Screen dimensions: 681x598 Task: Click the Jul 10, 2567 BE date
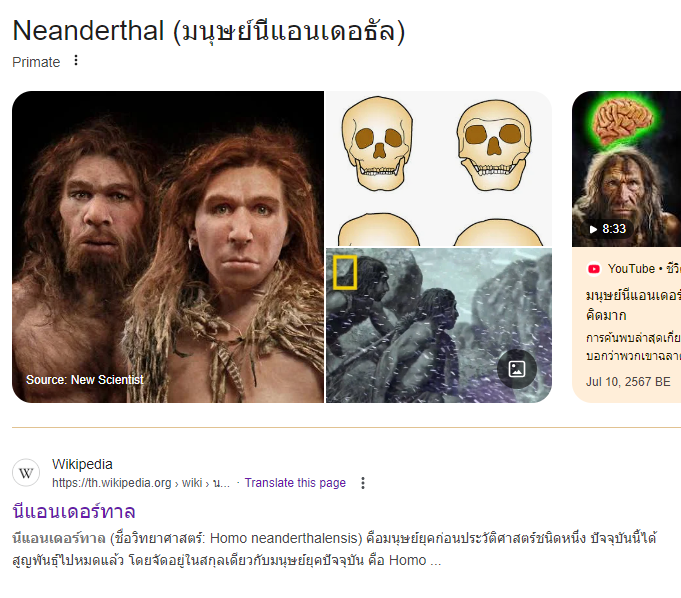coord(628,382)
